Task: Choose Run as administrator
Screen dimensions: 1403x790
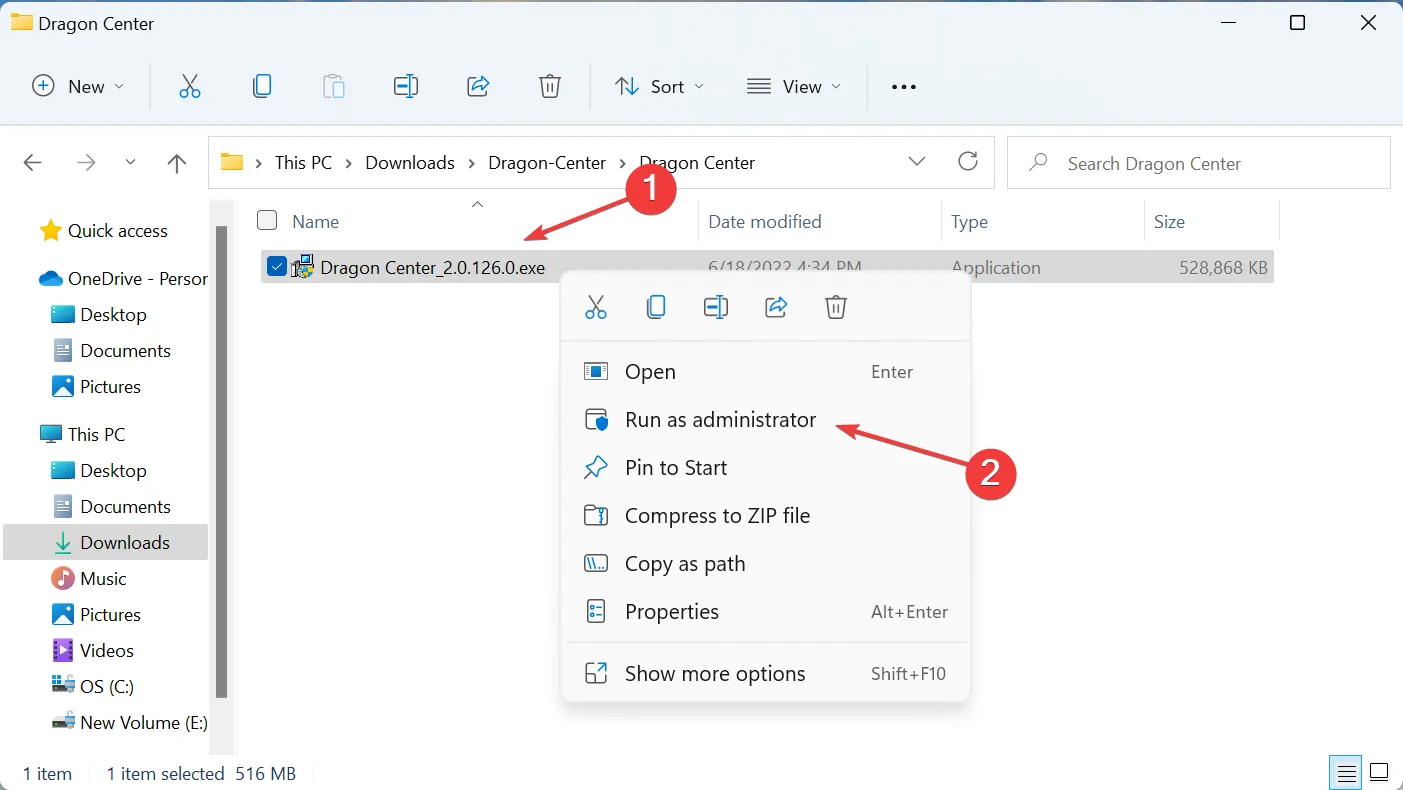Action: point(765,420)
